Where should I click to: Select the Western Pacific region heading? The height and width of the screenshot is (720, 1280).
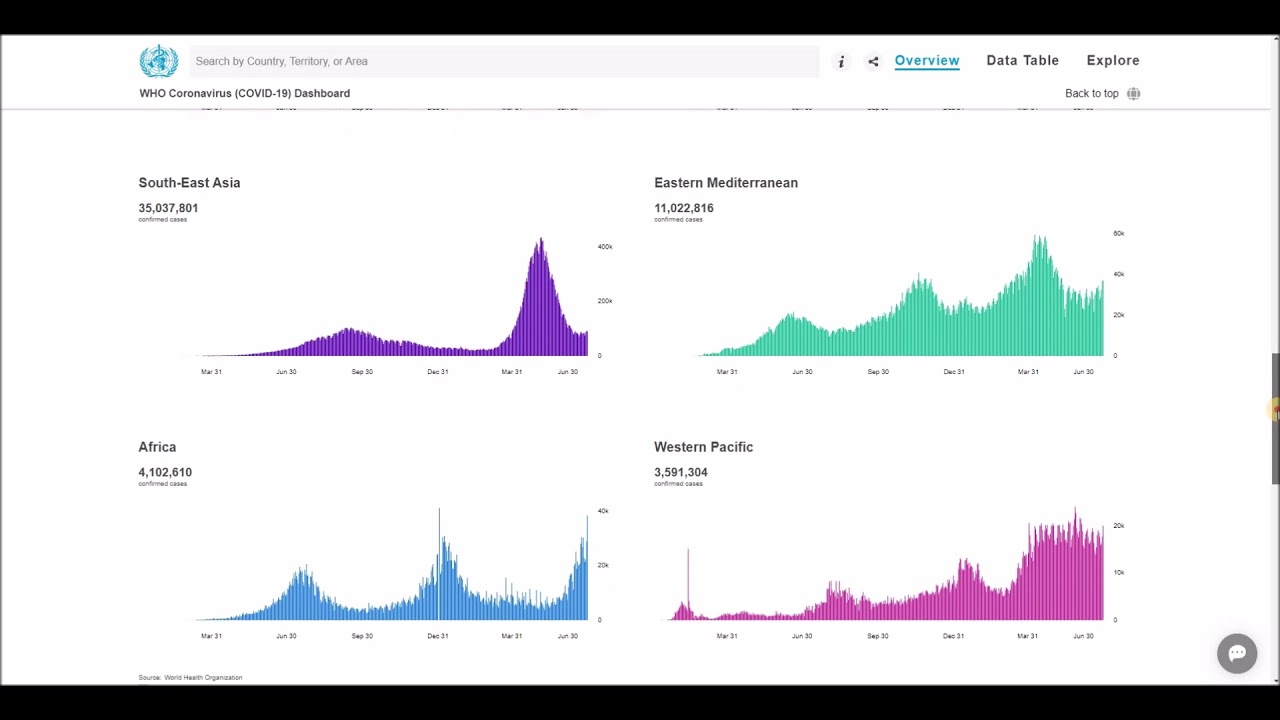703,447
